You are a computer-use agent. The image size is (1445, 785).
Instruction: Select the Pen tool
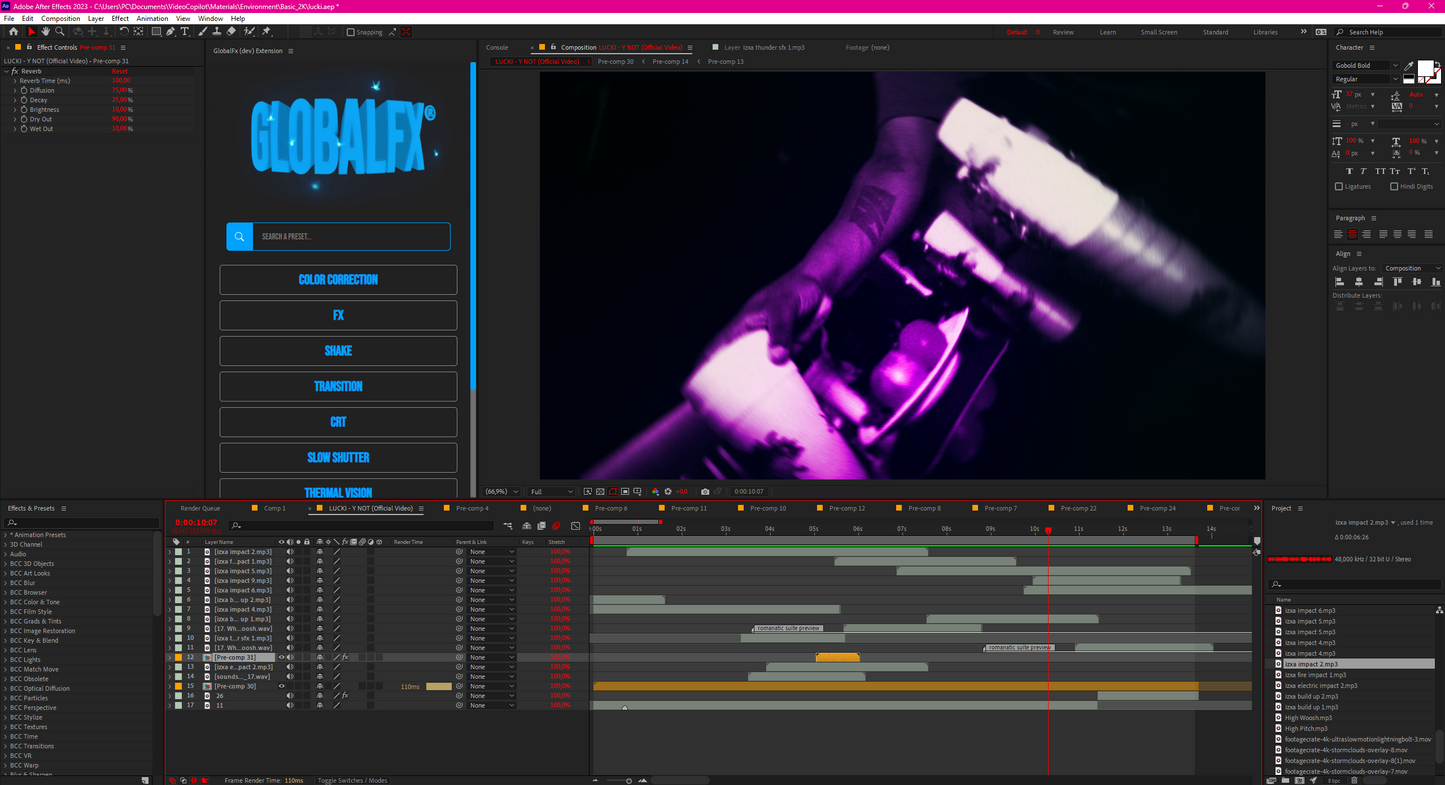171,32
